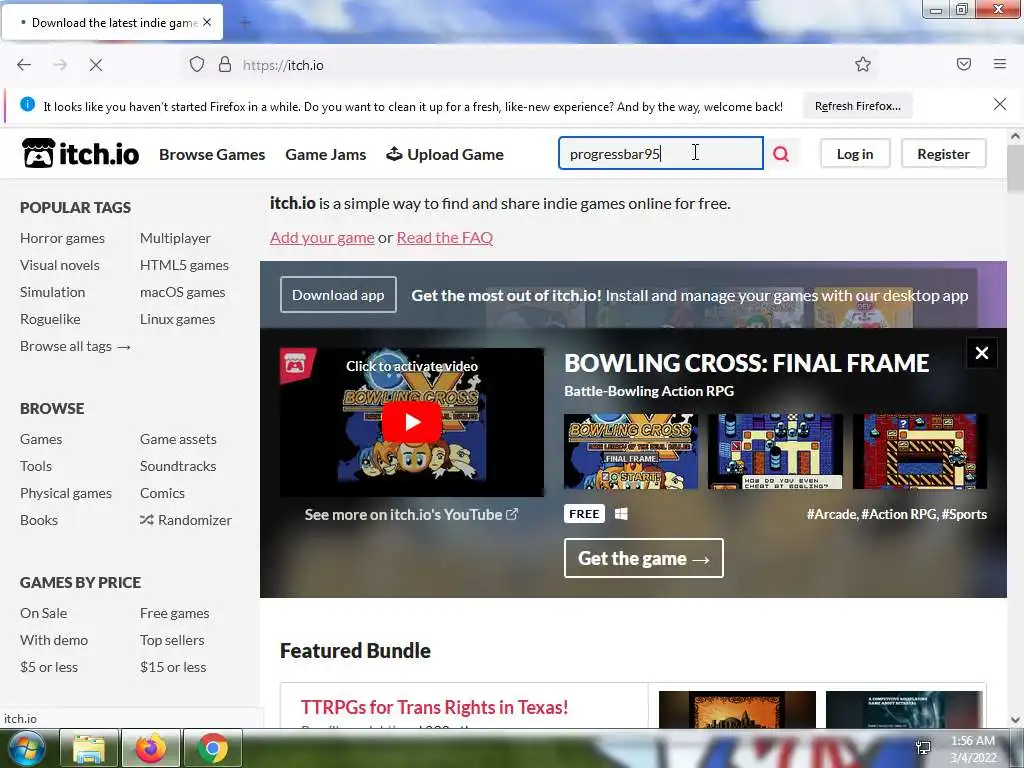The height and width of the screenshot is (768, 1024).
Task: Click the #Sports tag
Action: [965, 515]
